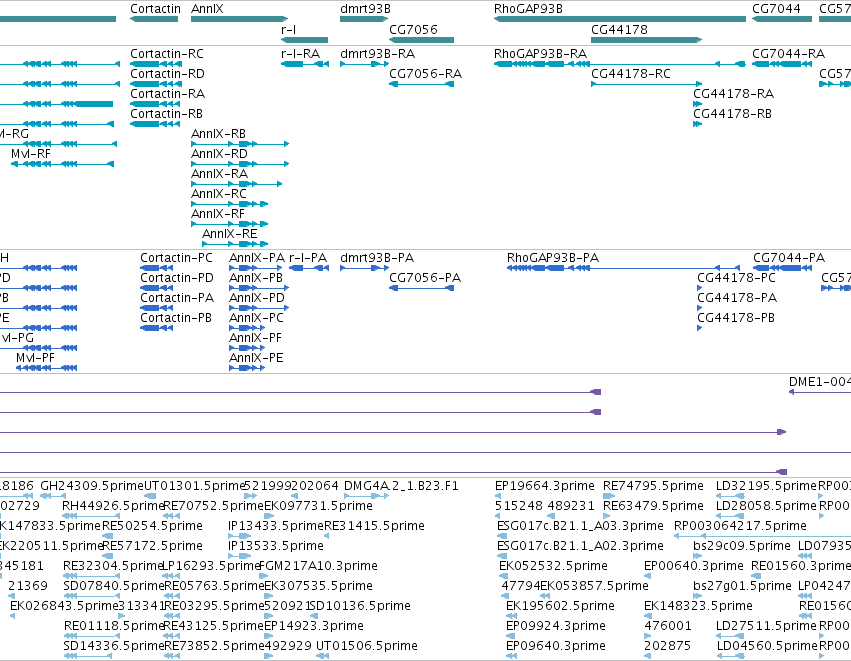Click the AnnIX-RE transcript label
Screen dimensions: 851x661
[230, 234]
